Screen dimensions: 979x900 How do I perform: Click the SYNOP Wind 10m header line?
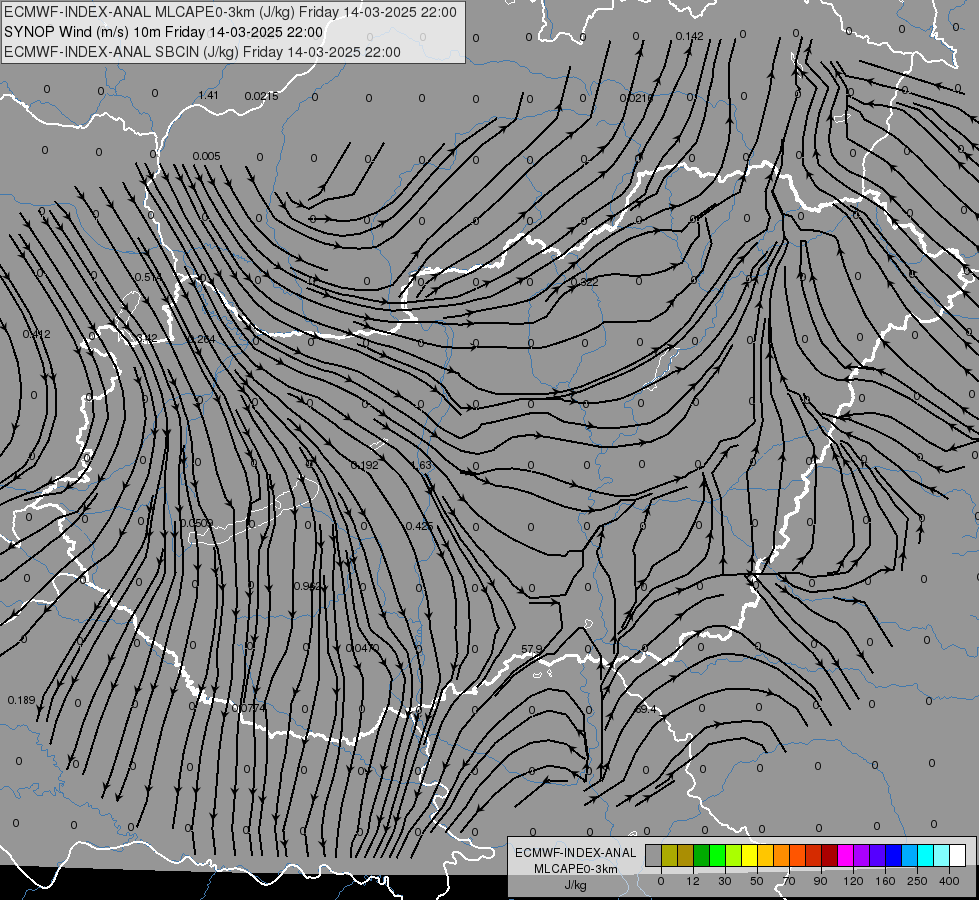pos(164,32)
